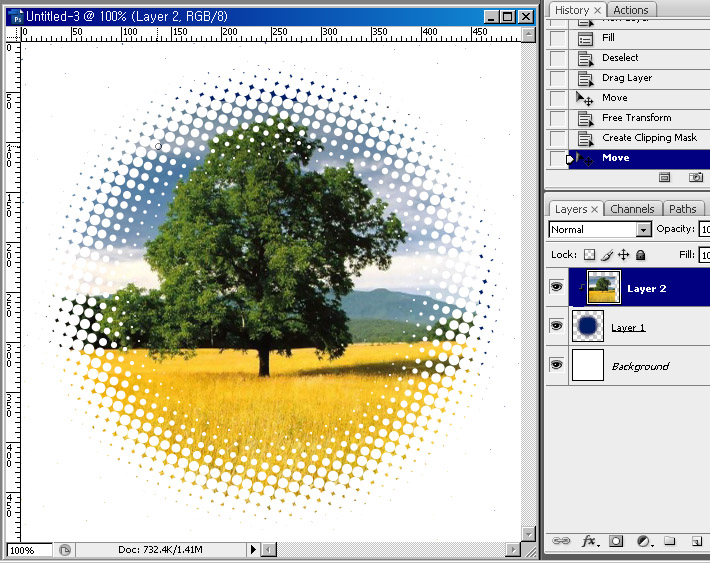Click the Create new group folder icon
710x563 pixels.
pos(670,540)
